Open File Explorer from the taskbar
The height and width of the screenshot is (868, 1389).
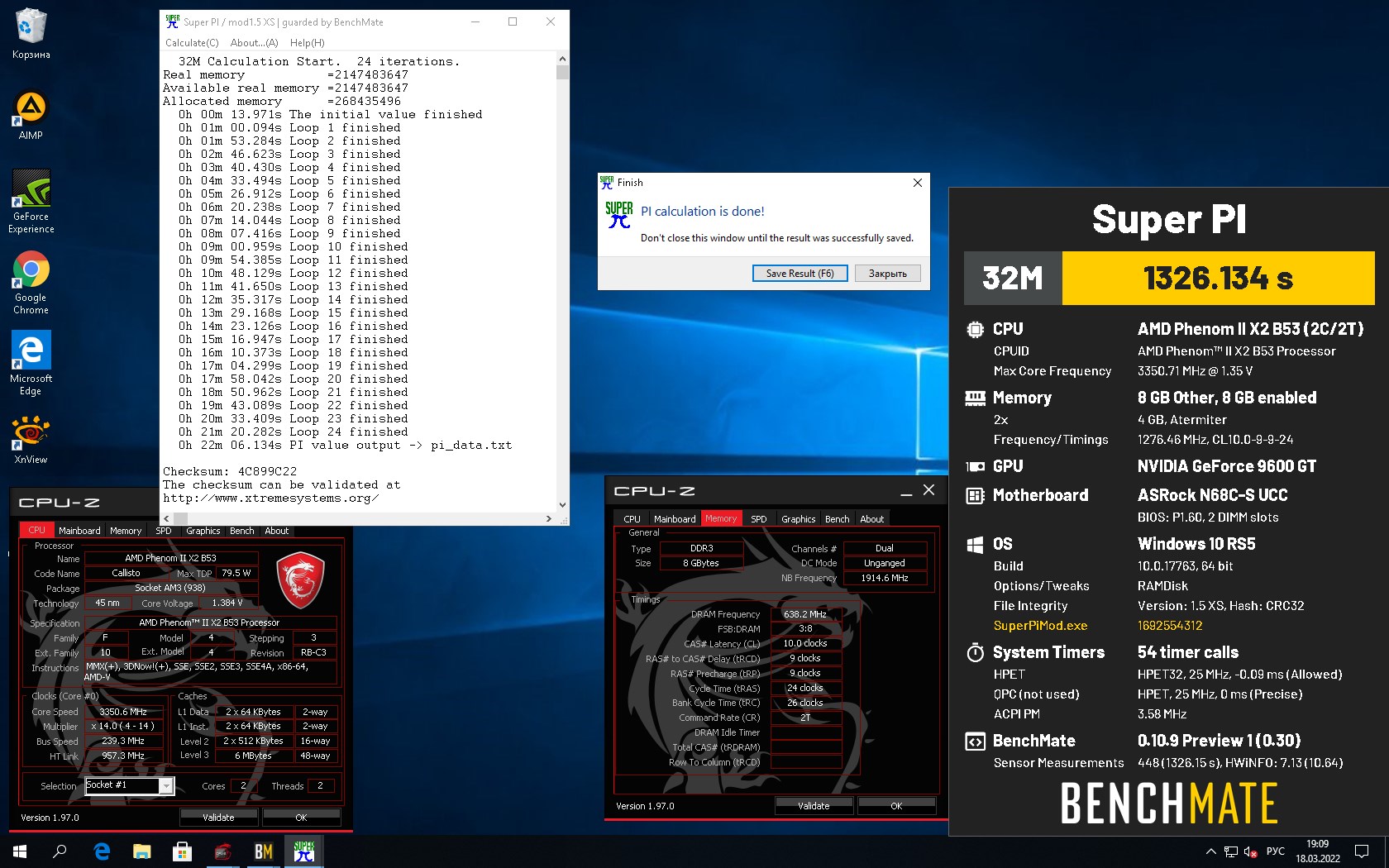(x=142, y=851)
